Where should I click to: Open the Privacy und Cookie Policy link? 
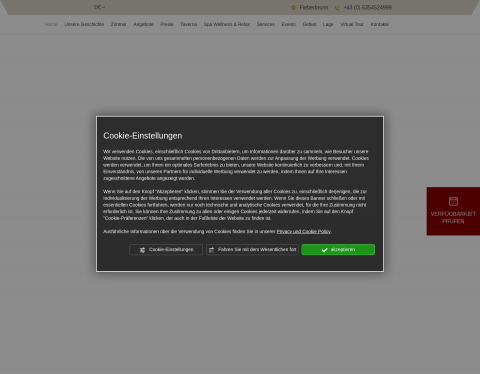pos(304,231)
